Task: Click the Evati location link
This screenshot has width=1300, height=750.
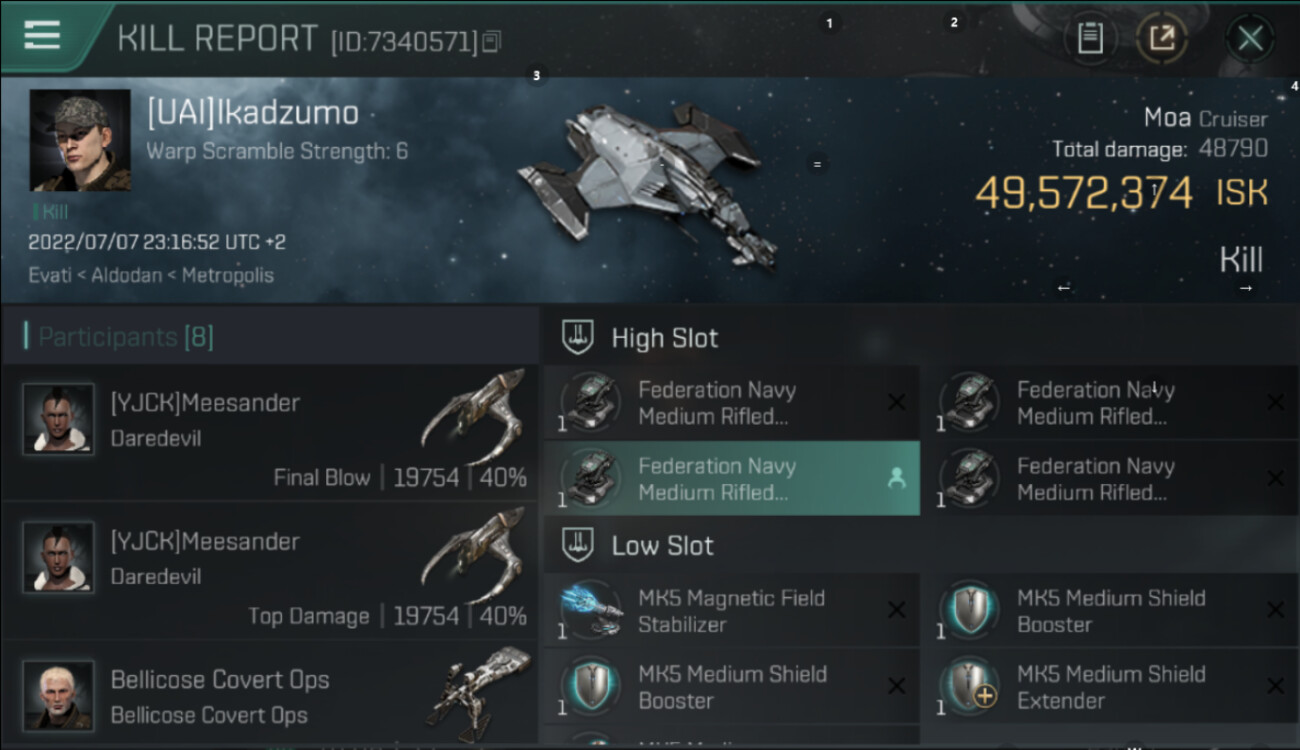Action: tap(50, 275)
